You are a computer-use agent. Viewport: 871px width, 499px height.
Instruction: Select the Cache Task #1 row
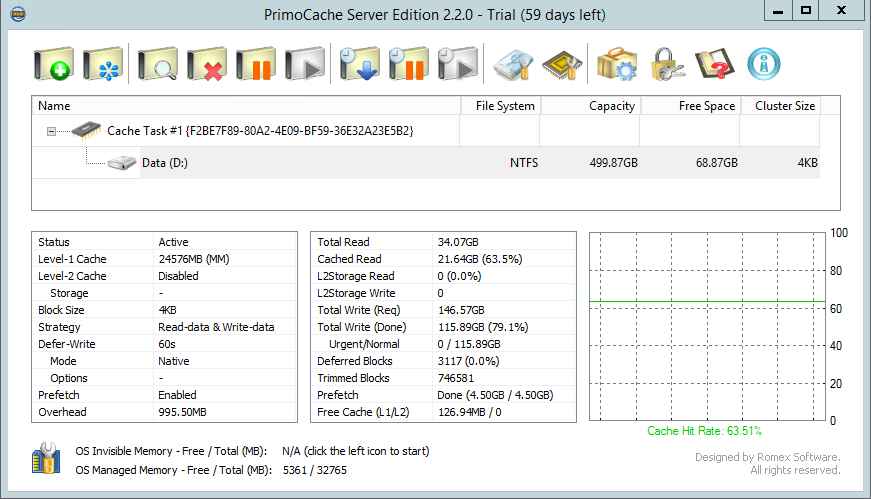pyautogui.click(x=260, y=131)
